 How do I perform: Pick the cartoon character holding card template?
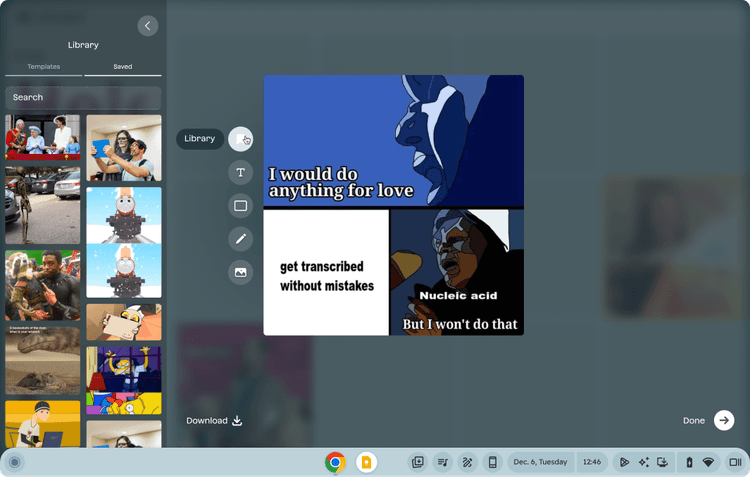click(x=124, y=322)
